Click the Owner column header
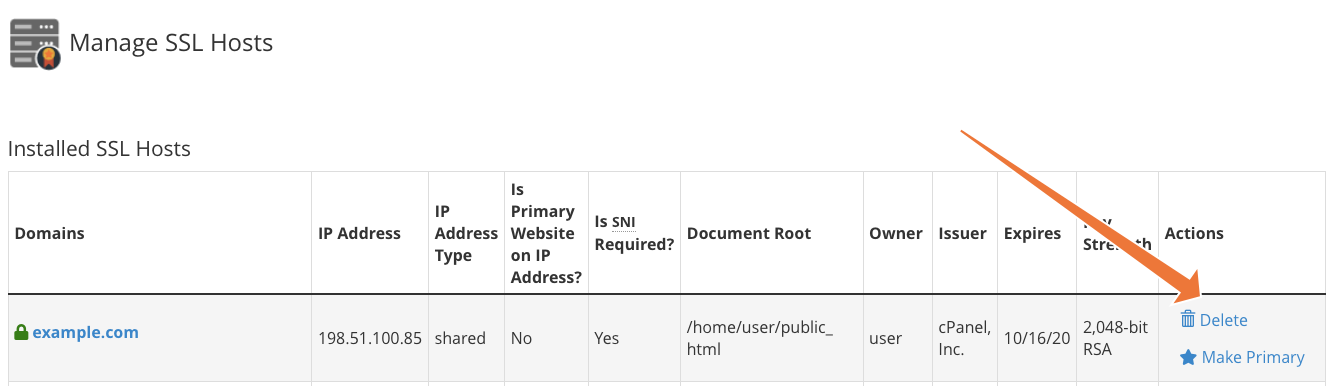 [896, 233]
